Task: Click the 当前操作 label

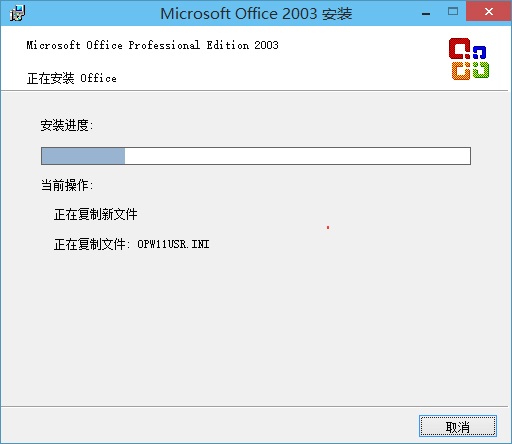Action: click(x=67, y=185)
